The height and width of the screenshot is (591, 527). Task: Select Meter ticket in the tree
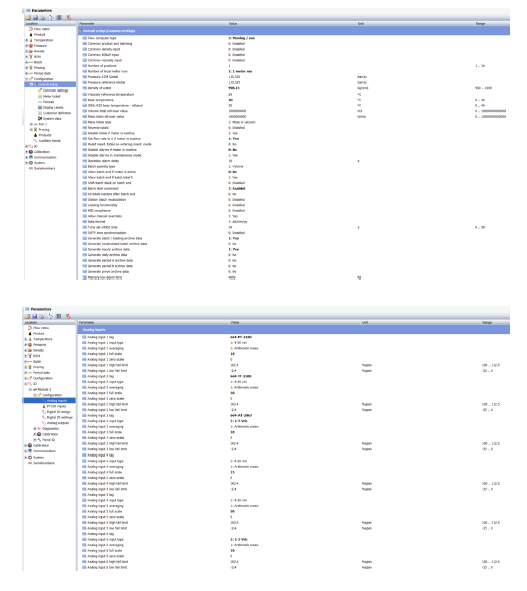pyautogui.click(x=52, y=96)
